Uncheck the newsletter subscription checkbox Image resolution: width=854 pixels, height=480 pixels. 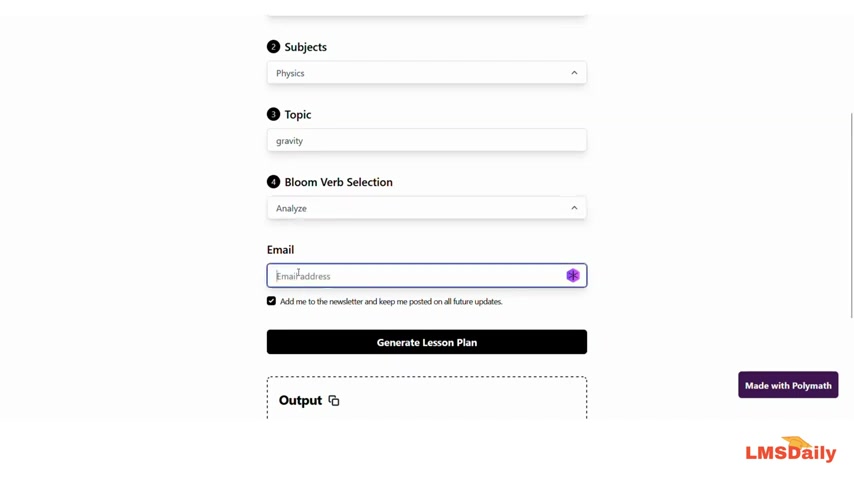[x=271, y=301]
